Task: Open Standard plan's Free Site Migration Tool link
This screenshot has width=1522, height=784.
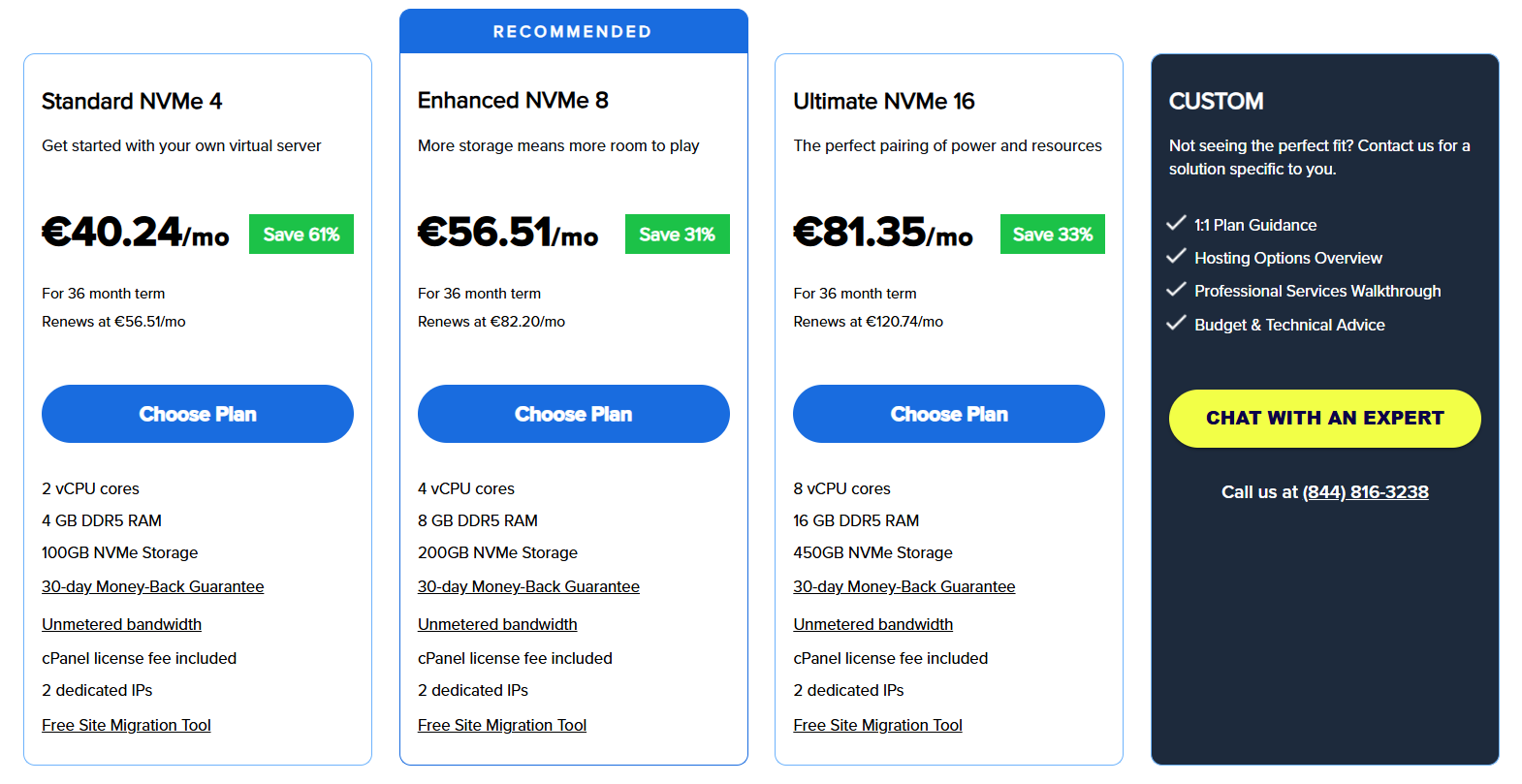Action: click(x=126, y=725)
